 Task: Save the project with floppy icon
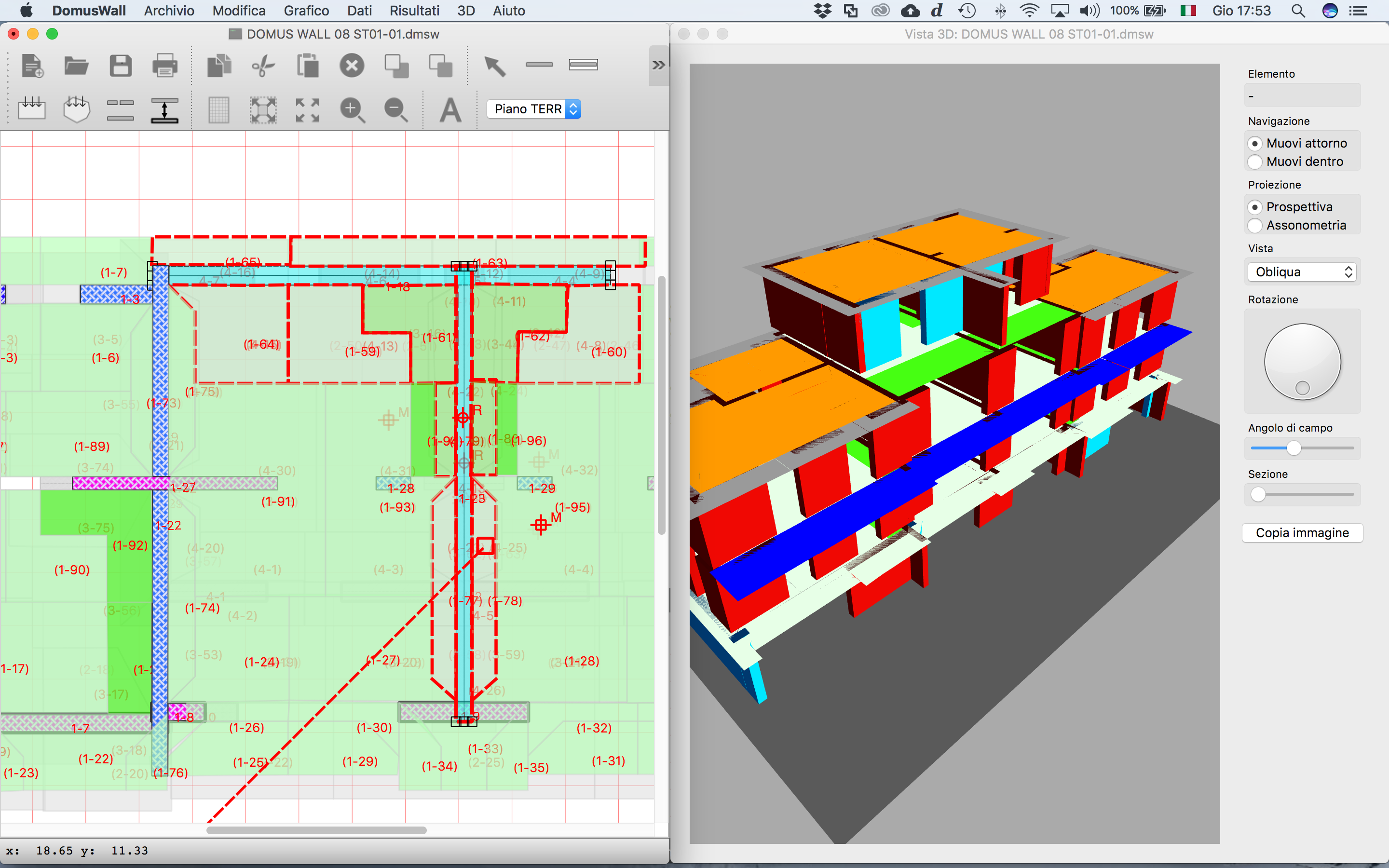(x=121, y=66)
